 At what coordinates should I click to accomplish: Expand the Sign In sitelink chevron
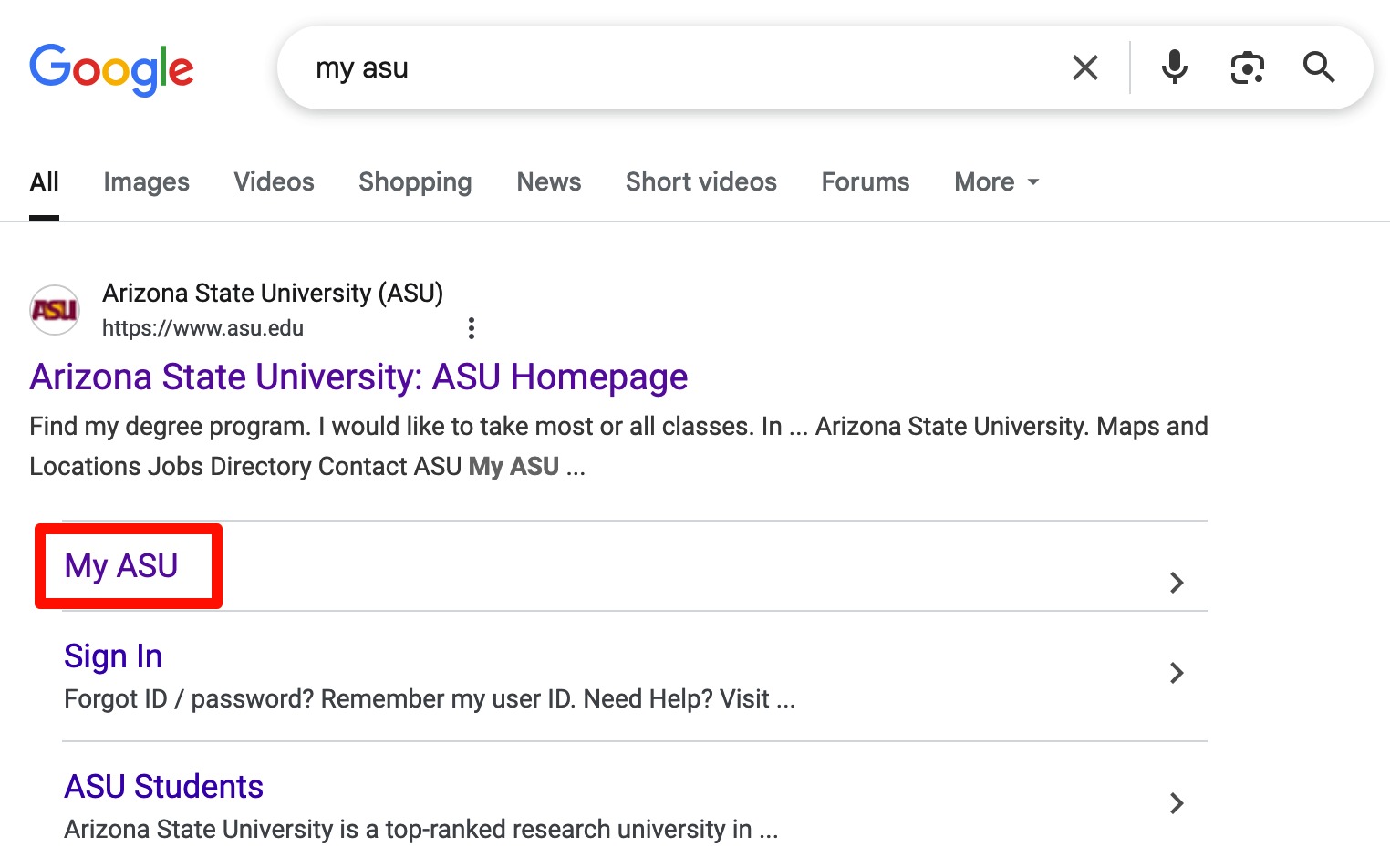(1177, 673)
